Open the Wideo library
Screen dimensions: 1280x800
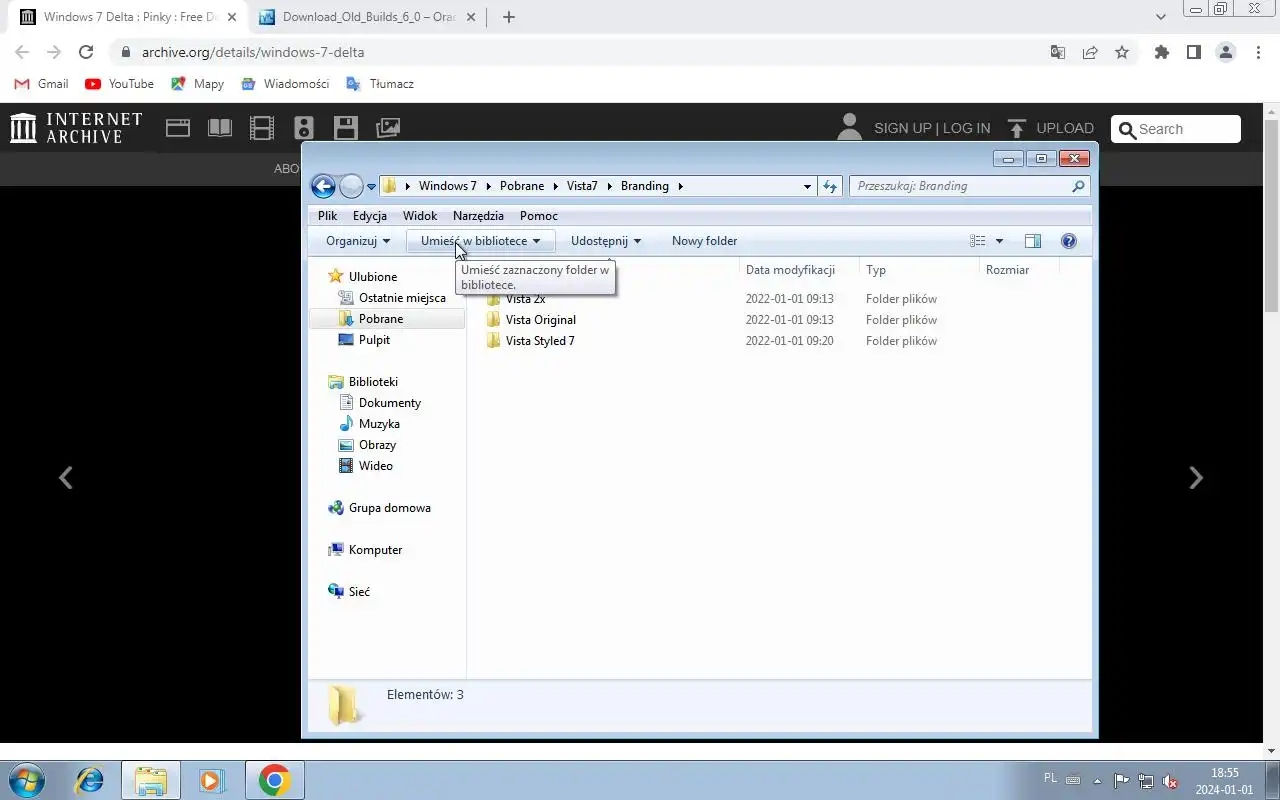(x=375, y=466)
